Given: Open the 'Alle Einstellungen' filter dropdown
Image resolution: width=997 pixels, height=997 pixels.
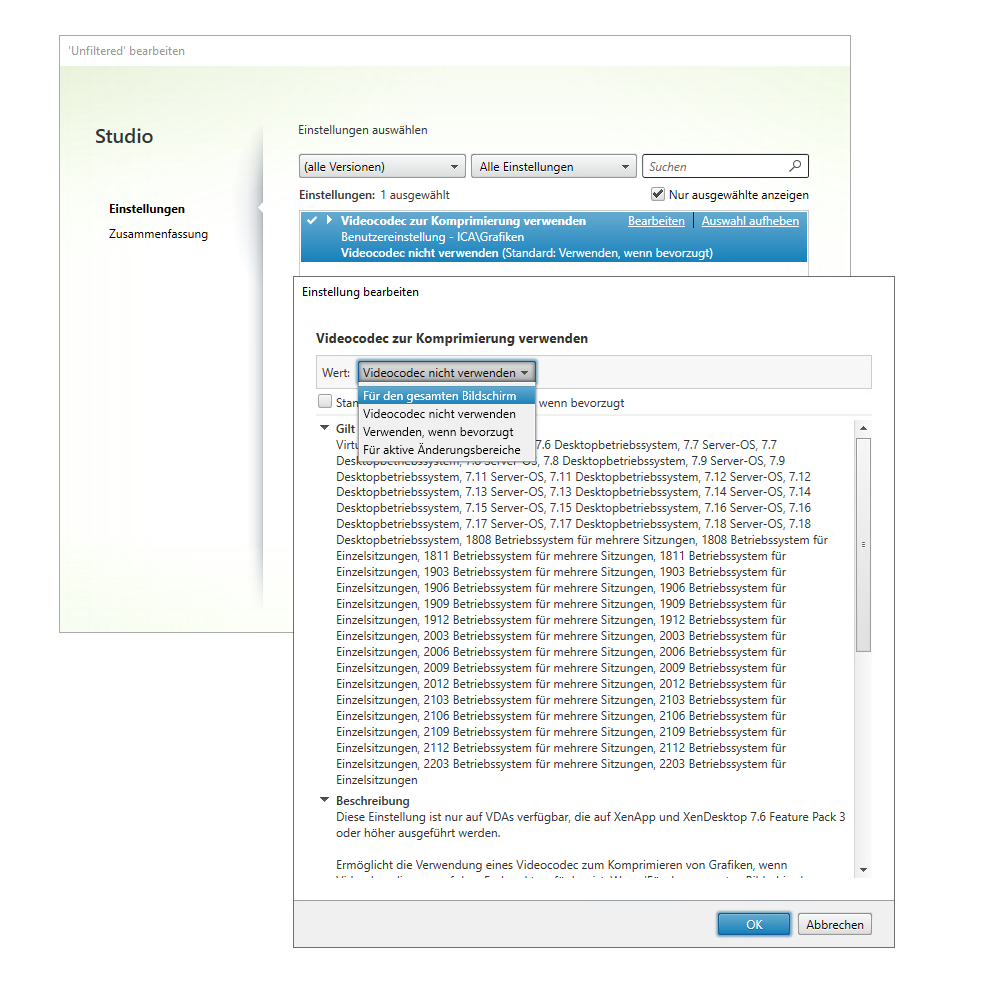Looking at the screenshot, I should 554,167.
